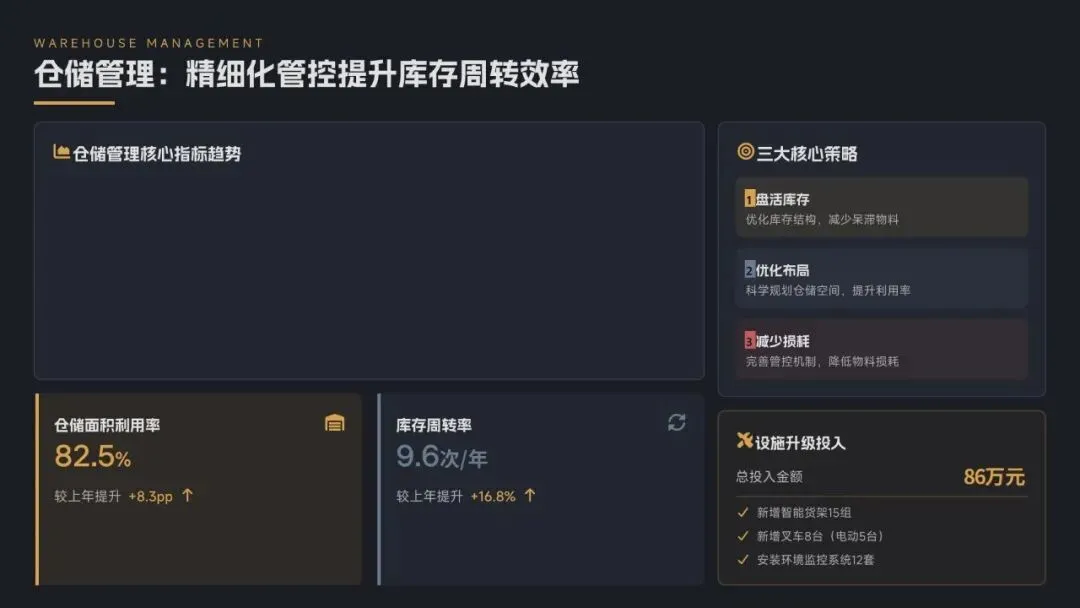Click up arrow next to +8.3pp
The image size is (1080, 608).
pos(187,495)
